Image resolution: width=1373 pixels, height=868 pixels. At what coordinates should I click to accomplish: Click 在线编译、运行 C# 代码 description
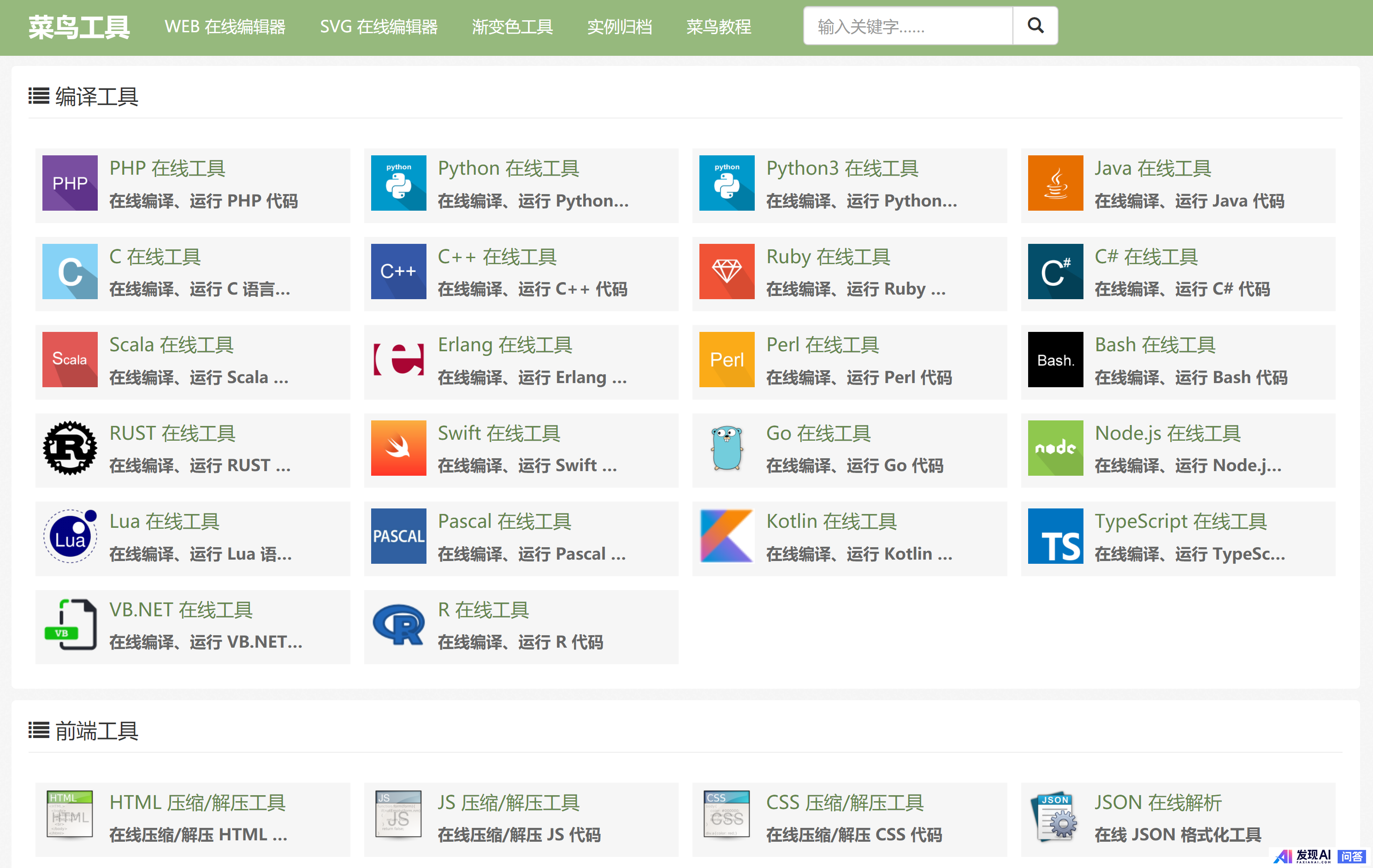point(1182,289)
